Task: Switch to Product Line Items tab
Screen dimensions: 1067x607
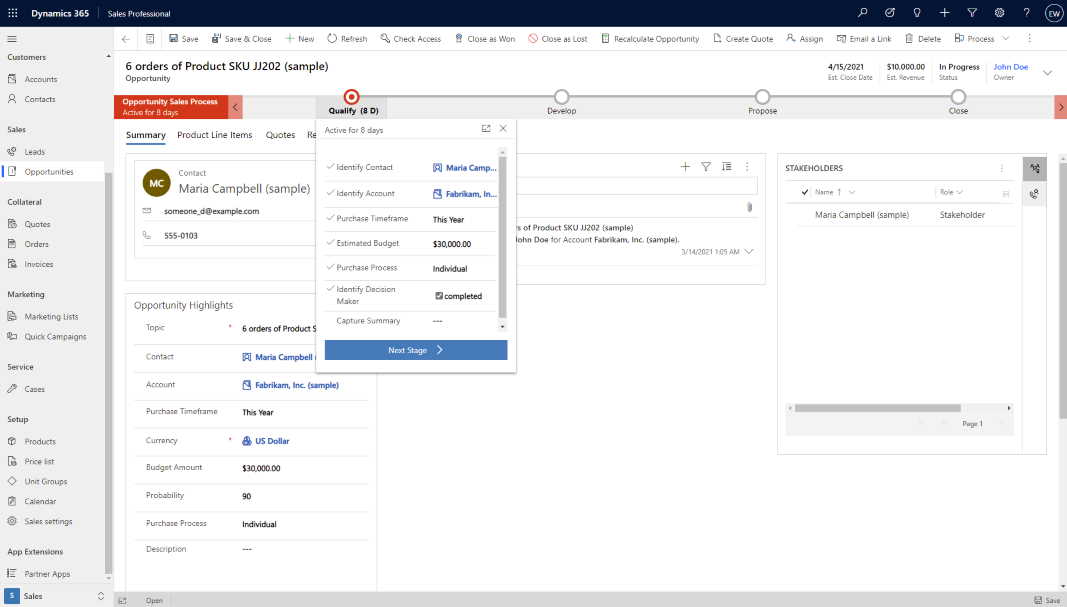Action: coord(214,135)
